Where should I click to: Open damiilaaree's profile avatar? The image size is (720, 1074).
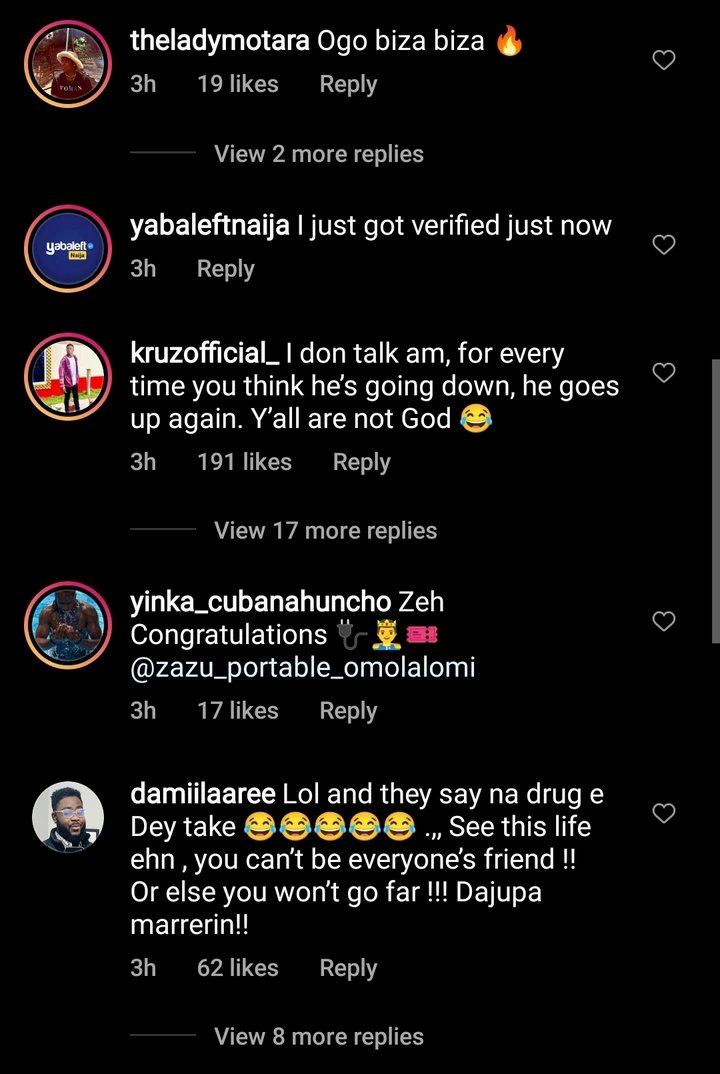point(67,816)
